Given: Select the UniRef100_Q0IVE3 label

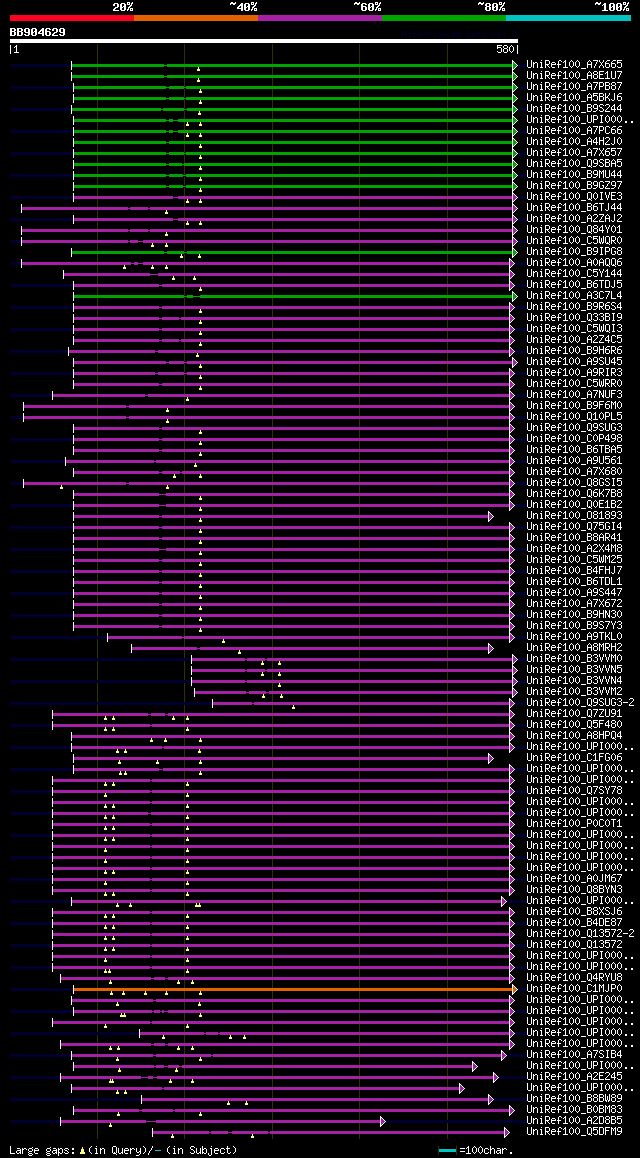Looking at the screenshot, I should (x=574, y=196).
